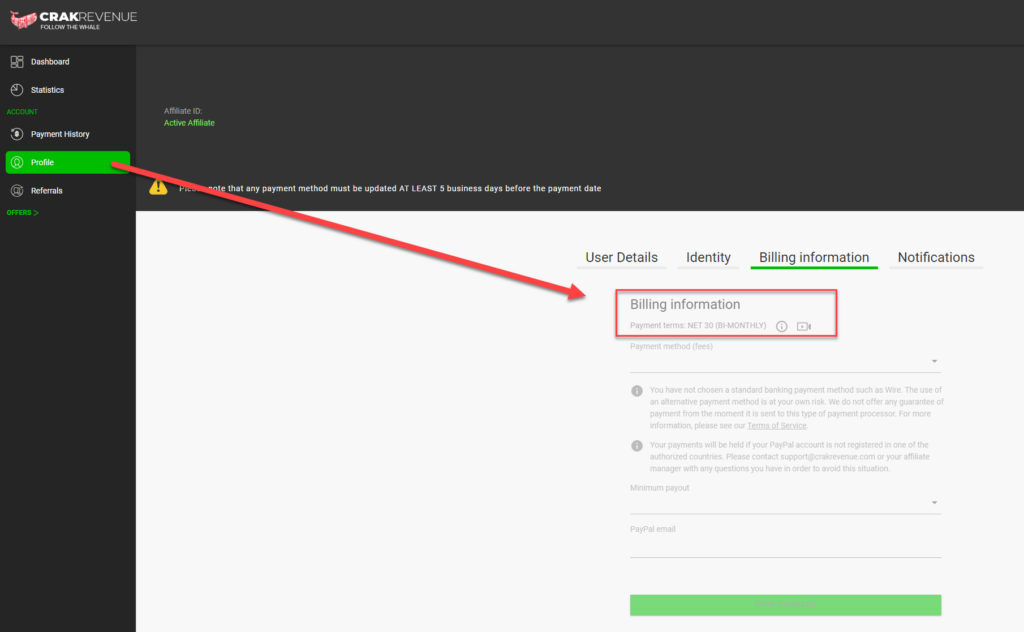Switch to the User Details tab
Viewport: 1024px width, 632px height.
click(621, 257)
